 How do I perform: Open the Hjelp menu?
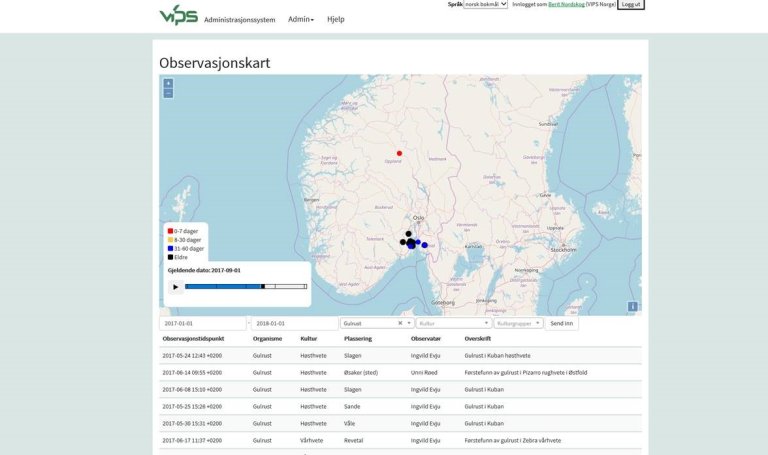[336, 19]
